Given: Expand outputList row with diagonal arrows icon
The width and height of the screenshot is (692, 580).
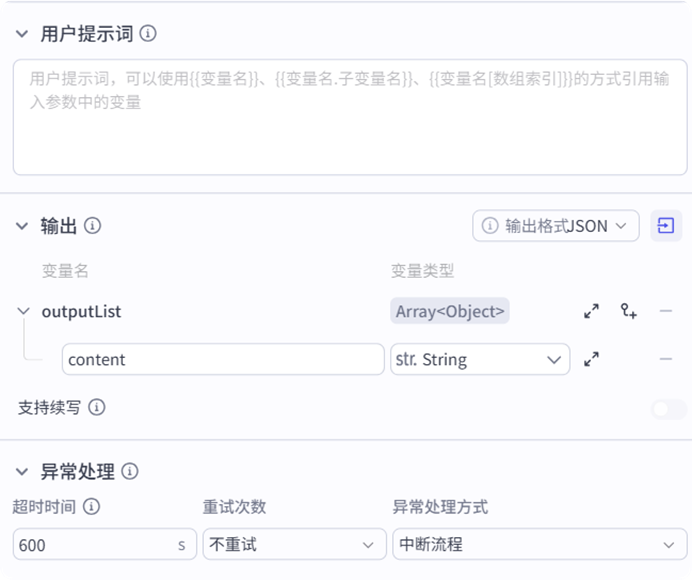Looking at the screenshot, I should (591, 311).
